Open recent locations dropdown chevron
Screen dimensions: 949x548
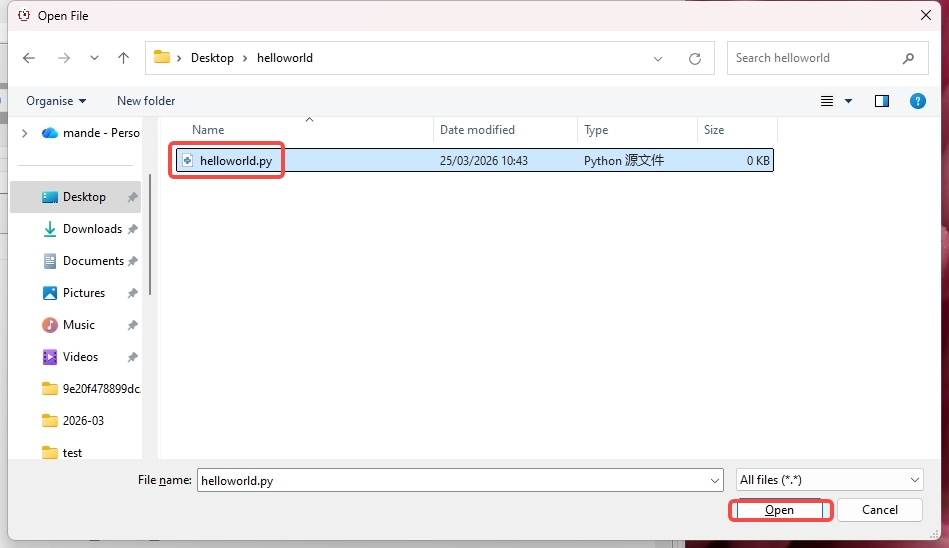point(95,58)
